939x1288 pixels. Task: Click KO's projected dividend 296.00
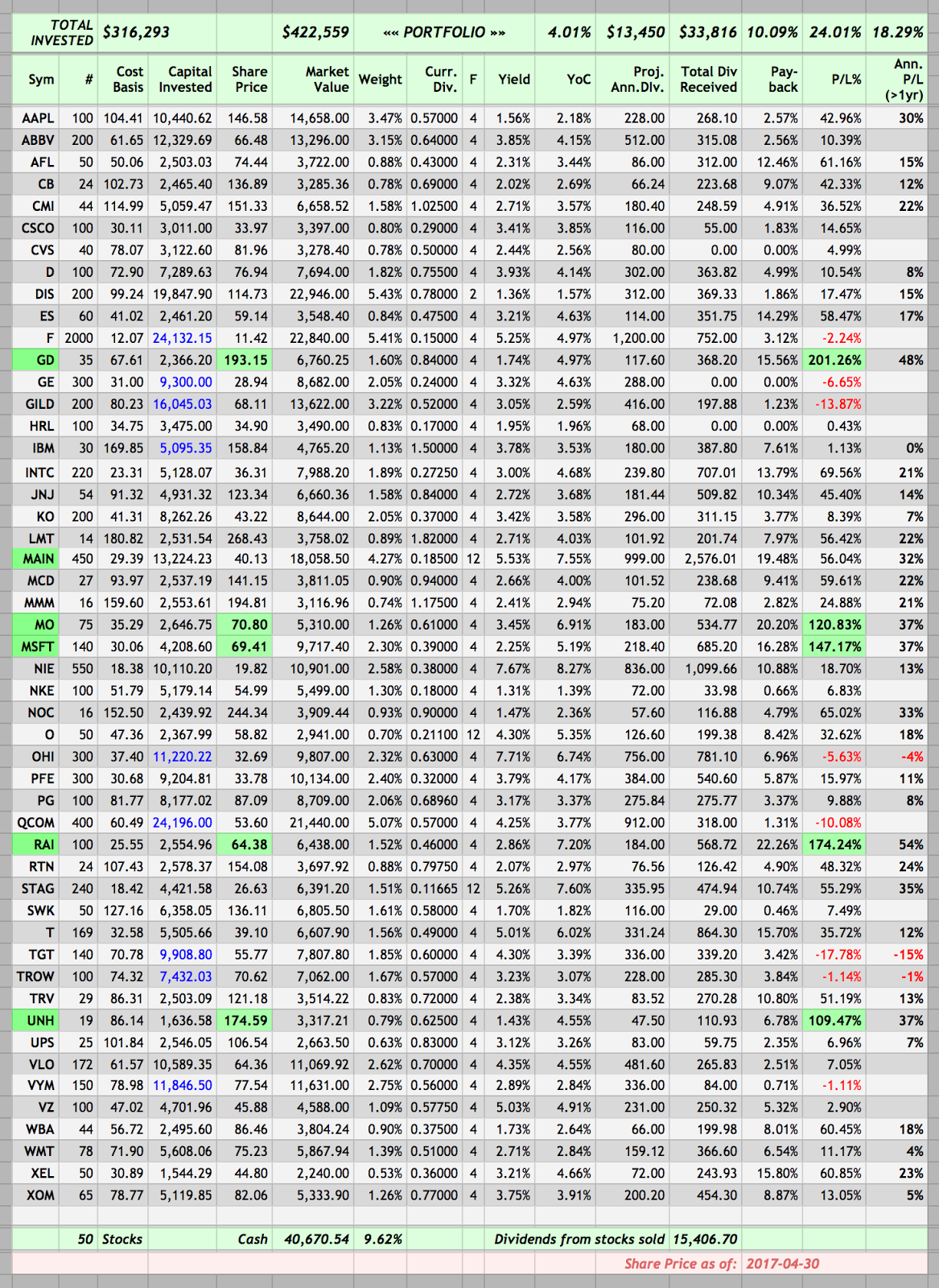(632, 517)
